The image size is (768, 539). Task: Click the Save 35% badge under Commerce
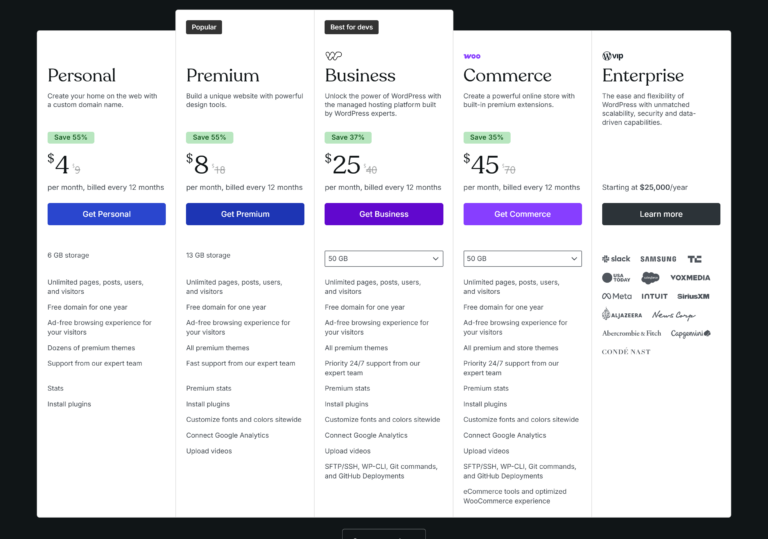486,137
